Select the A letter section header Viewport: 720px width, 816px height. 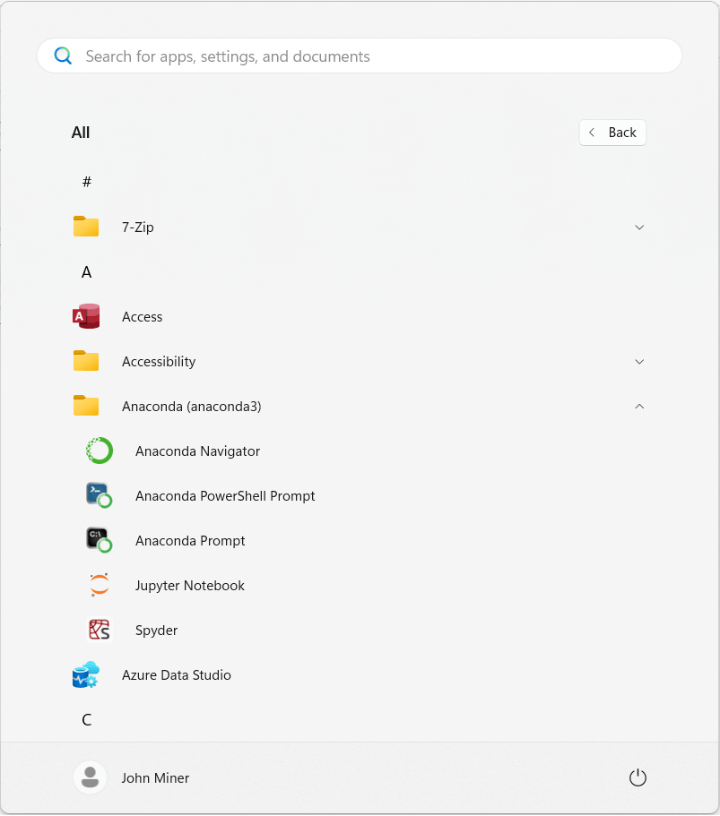(87, 272)
